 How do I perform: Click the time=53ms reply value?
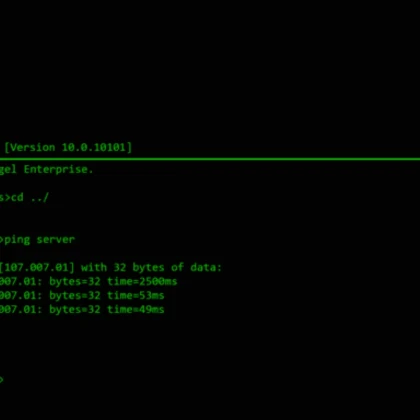(136, 295)
